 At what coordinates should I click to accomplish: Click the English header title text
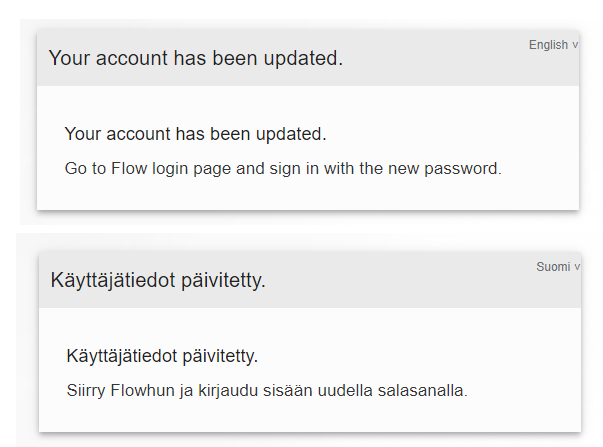(x=195, y=58)
